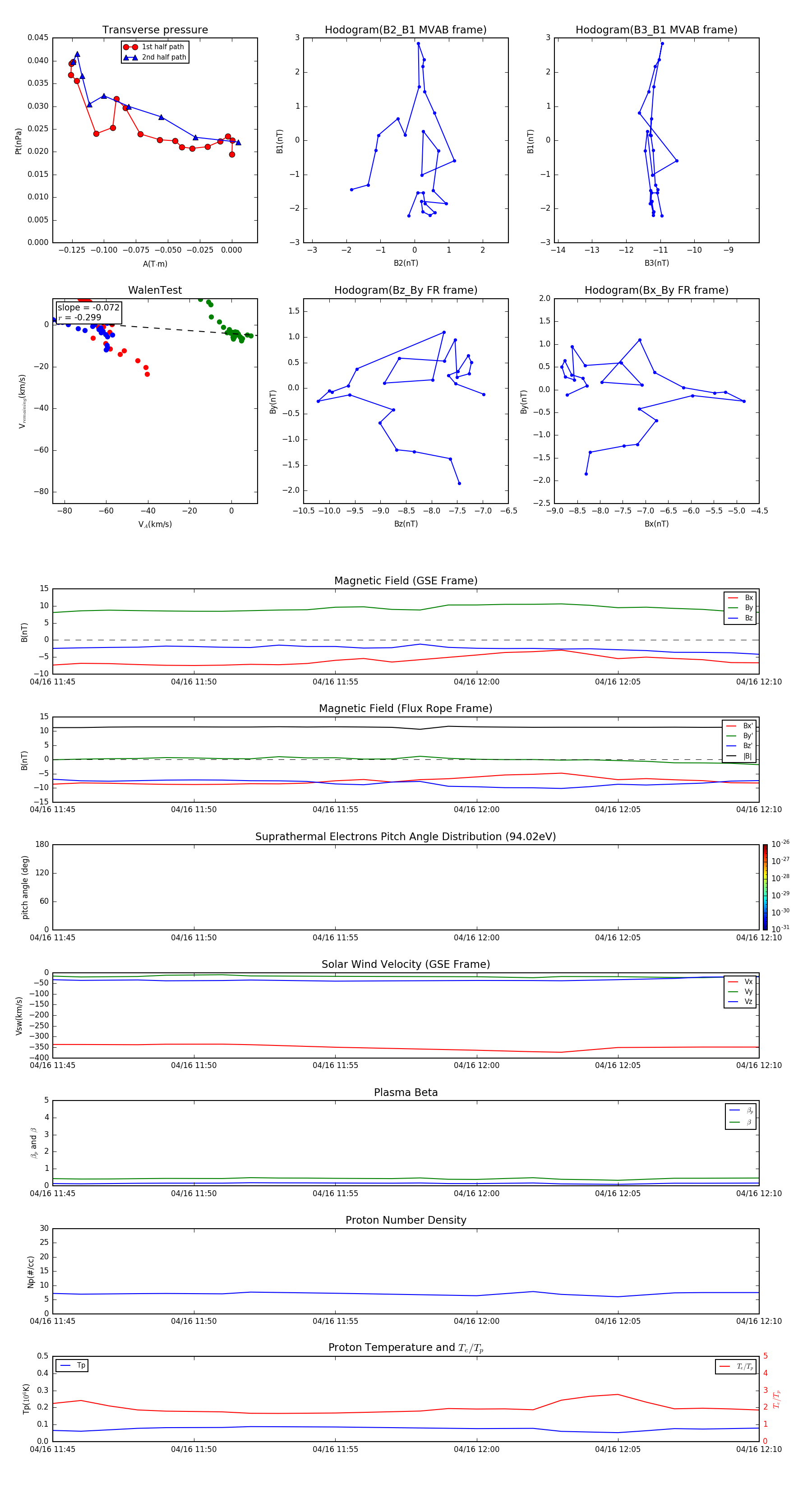812x1489 pixels.
Task: Click the "Solar Wind Velocity (GSE Frame)" title
Action: pos(406,965)
